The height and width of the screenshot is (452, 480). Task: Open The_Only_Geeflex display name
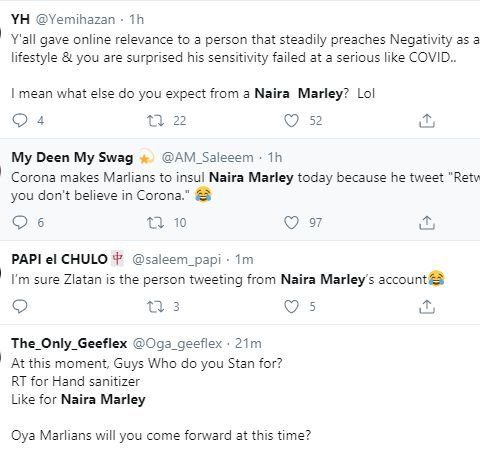(69, 343)
